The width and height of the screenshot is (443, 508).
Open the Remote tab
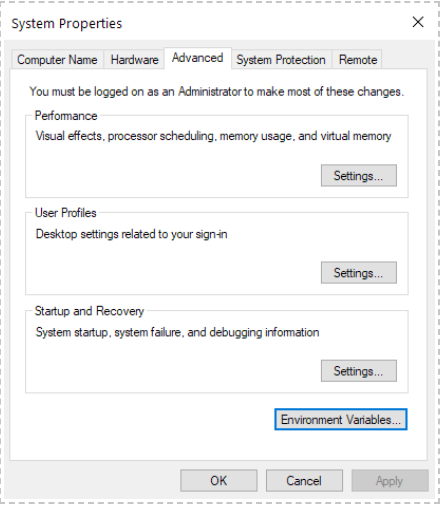coord(358,60)
